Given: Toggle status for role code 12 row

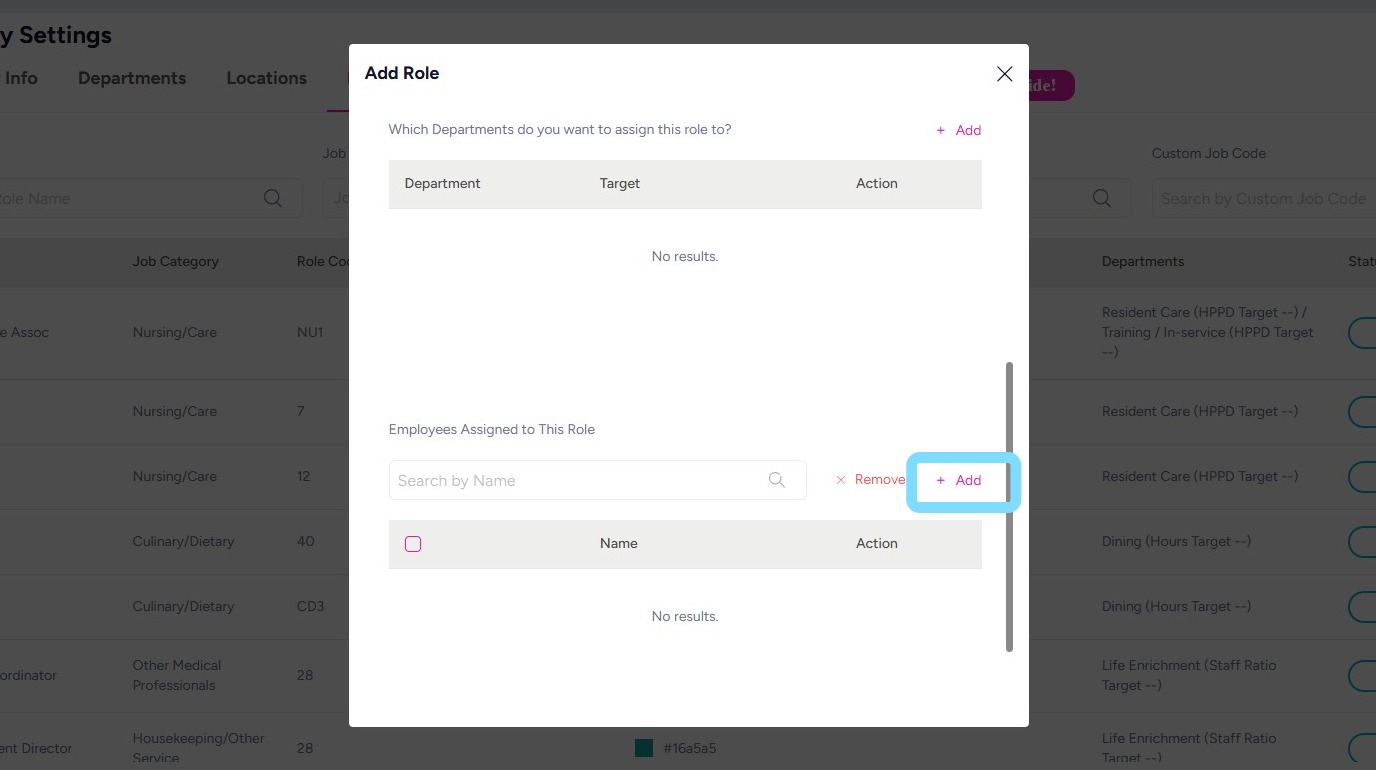Looking at the screenshot, I should click(1362, 476).
